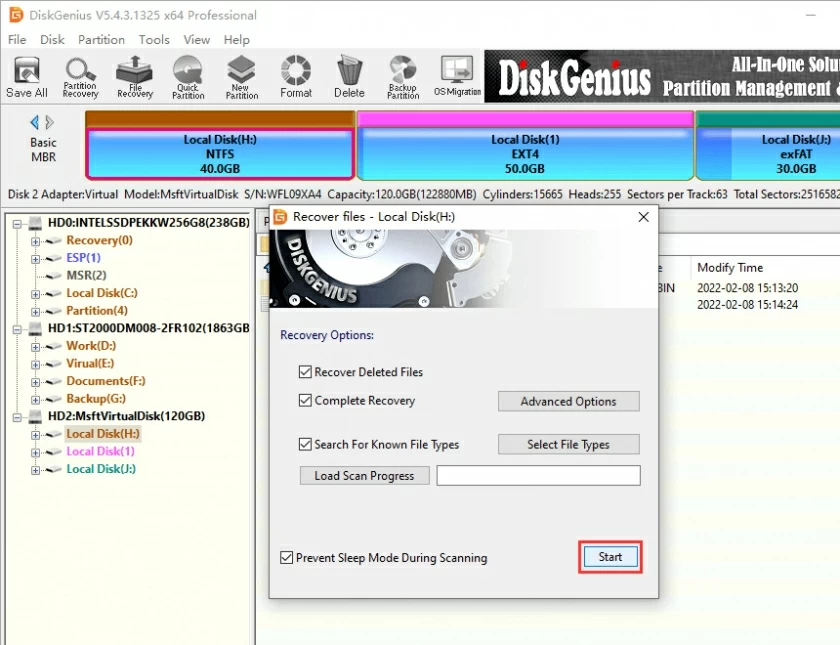Select the Partition Recovery tool

point(80,75)
